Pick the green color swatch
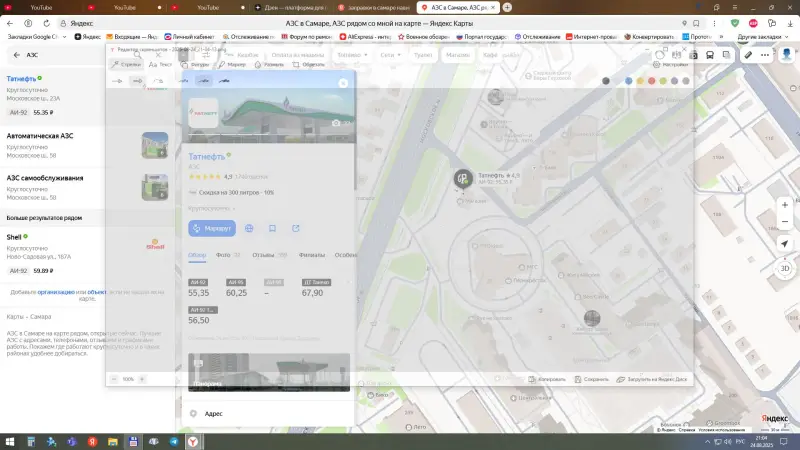The height and width of the screenshot is (450, 800). (663, 81)
